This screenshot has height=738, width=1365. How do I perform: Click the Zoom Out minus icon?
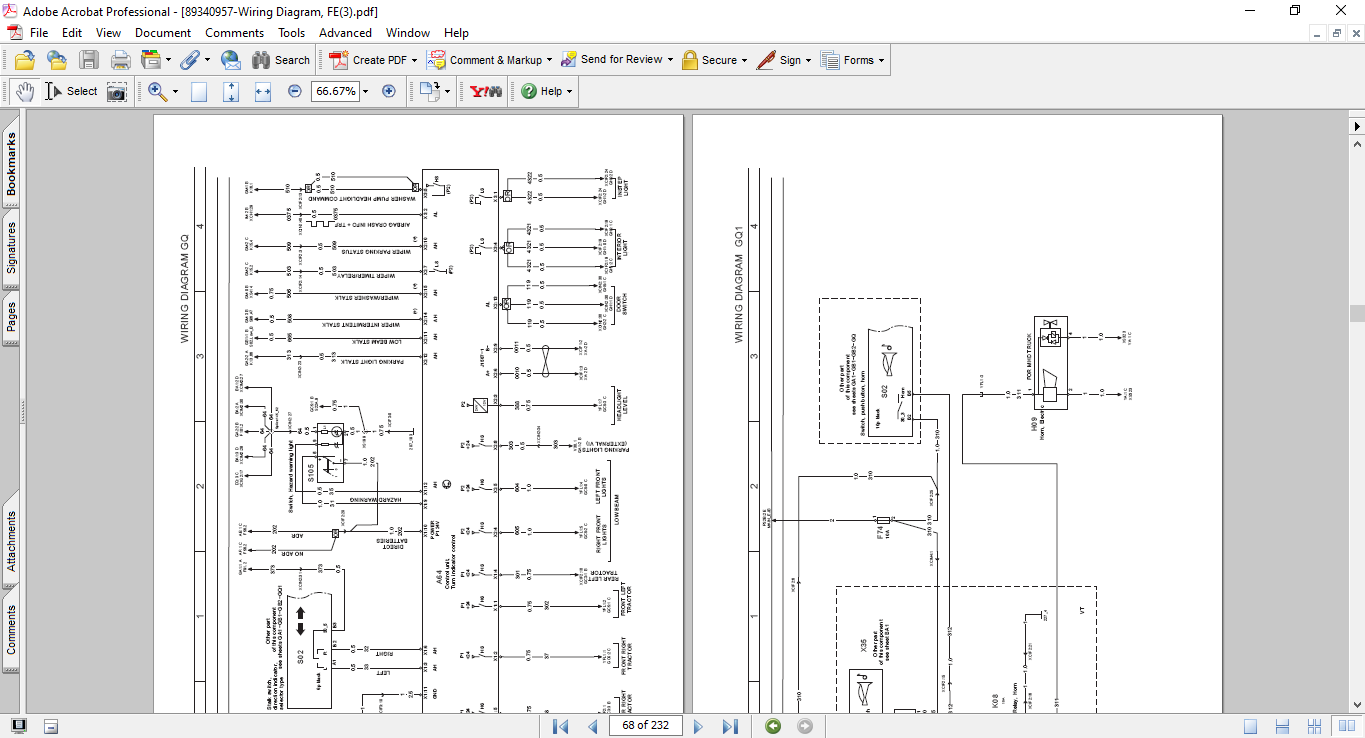tap(295, 91)
